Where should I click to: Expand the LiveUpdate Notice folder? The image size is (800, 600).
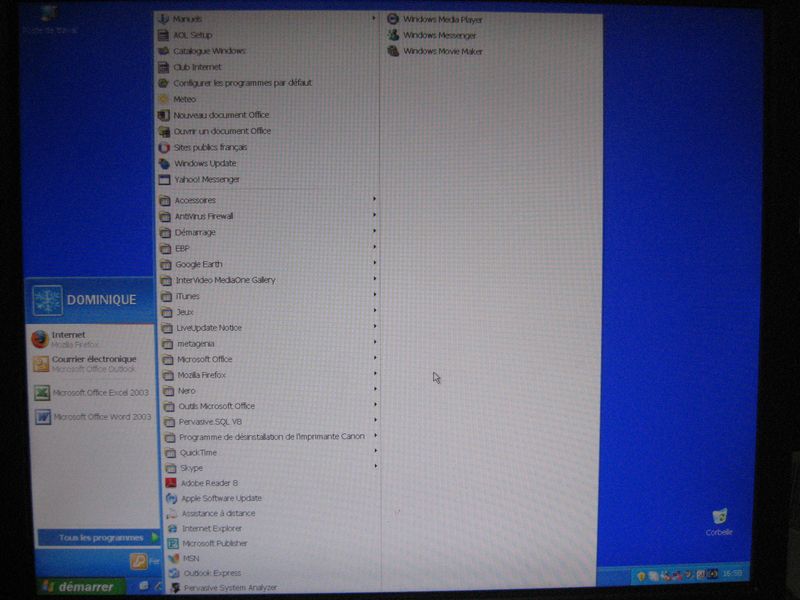(270, 328)
